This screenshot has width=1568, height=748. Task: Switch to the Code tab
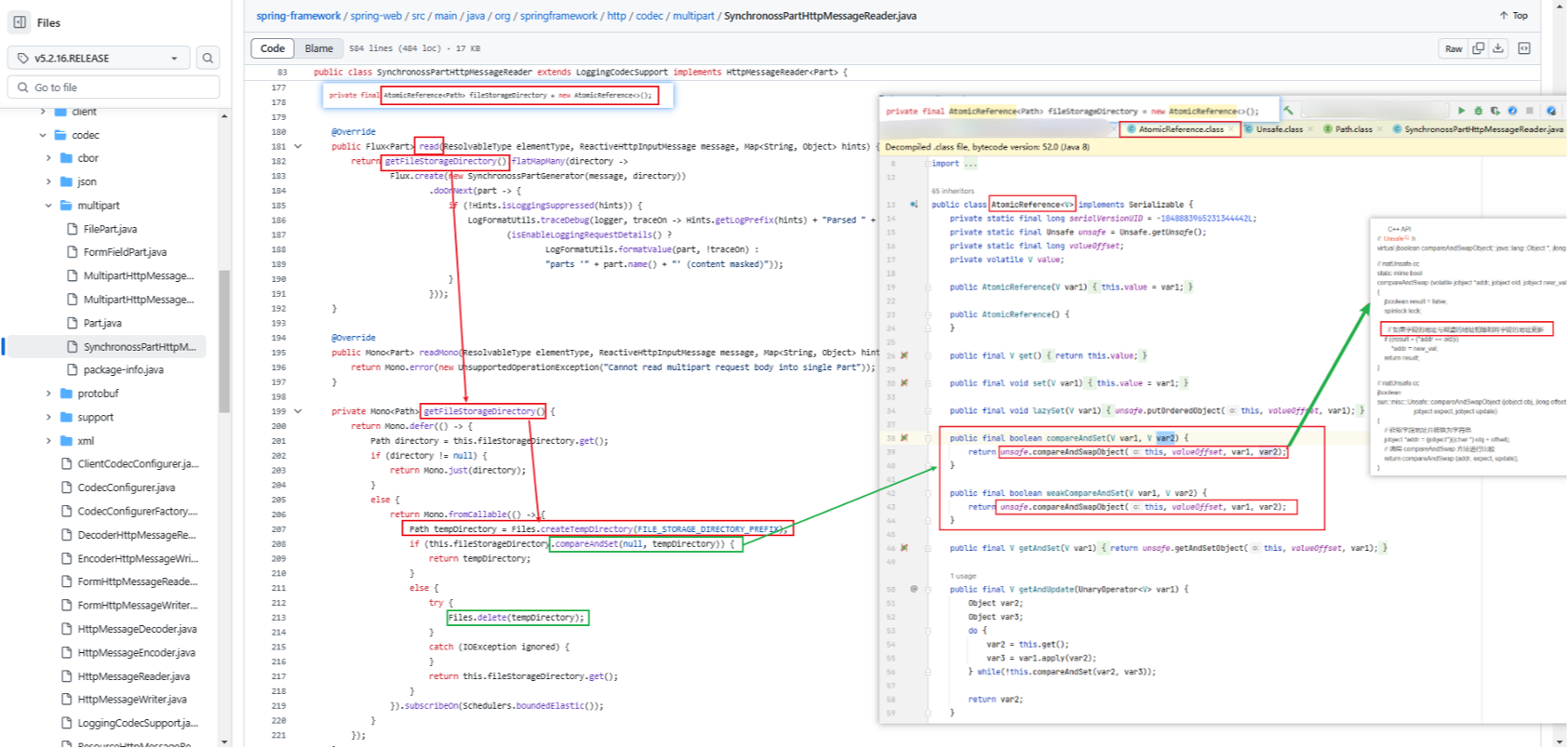point(273,48)
